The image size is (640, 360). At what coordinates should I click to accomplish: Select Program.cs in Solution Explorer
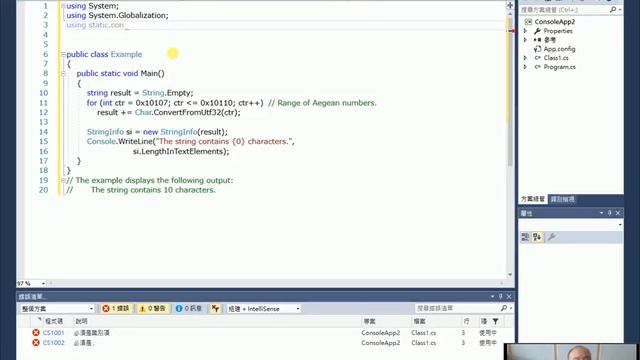pyautogui.click(x=559, y=67)
